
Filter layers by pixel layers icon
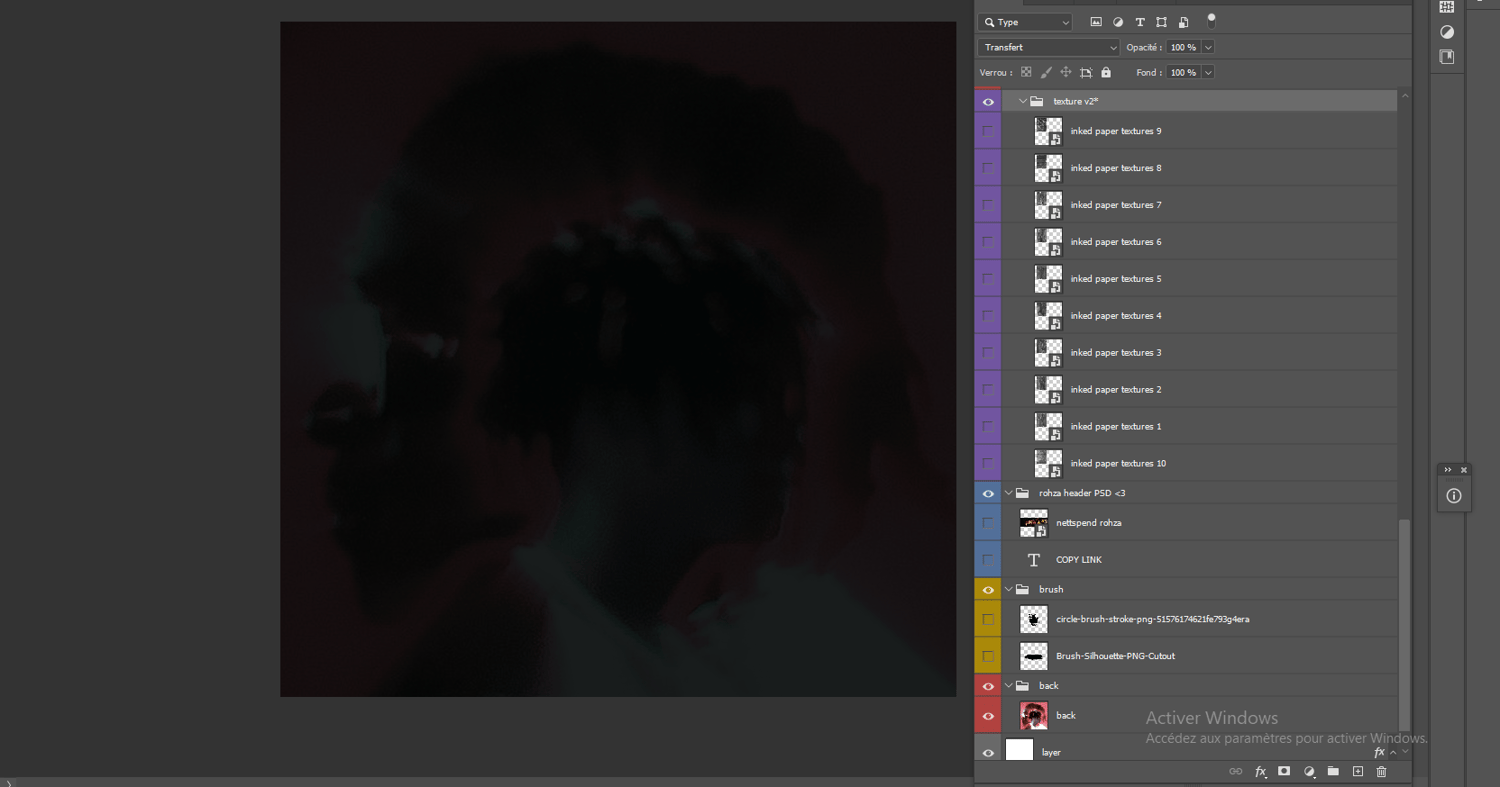(1096, 22)
